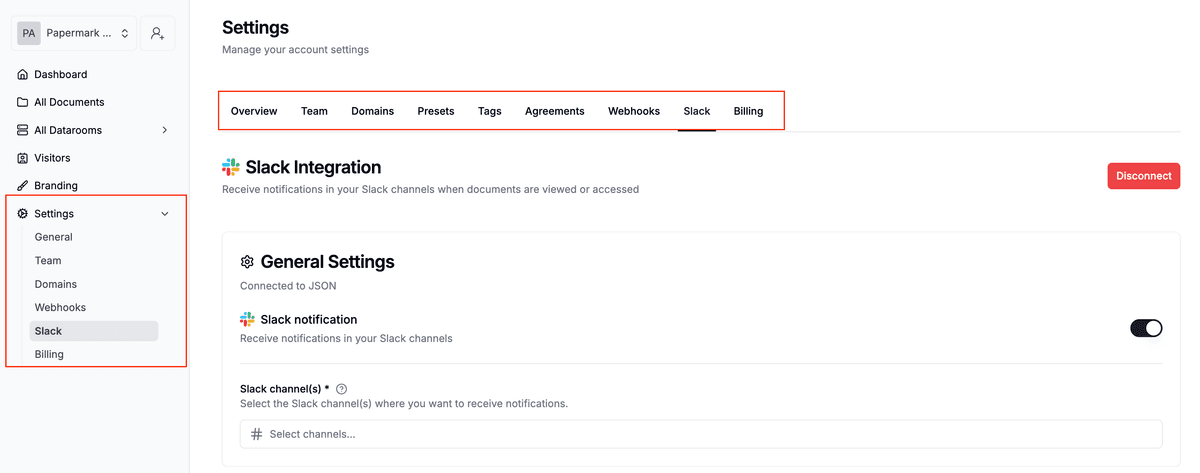Open the Select channels dropdown
Screen dimensions: 1200x473
point(701,434)
